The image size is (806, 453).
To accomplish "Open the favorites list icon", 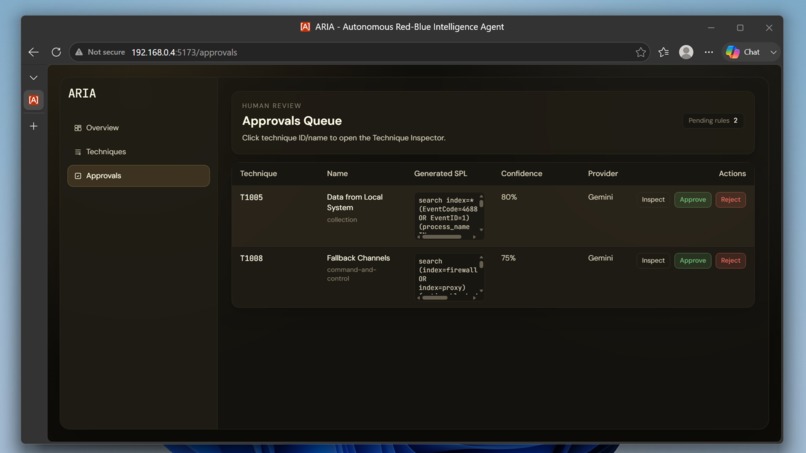I will (664, 52).
